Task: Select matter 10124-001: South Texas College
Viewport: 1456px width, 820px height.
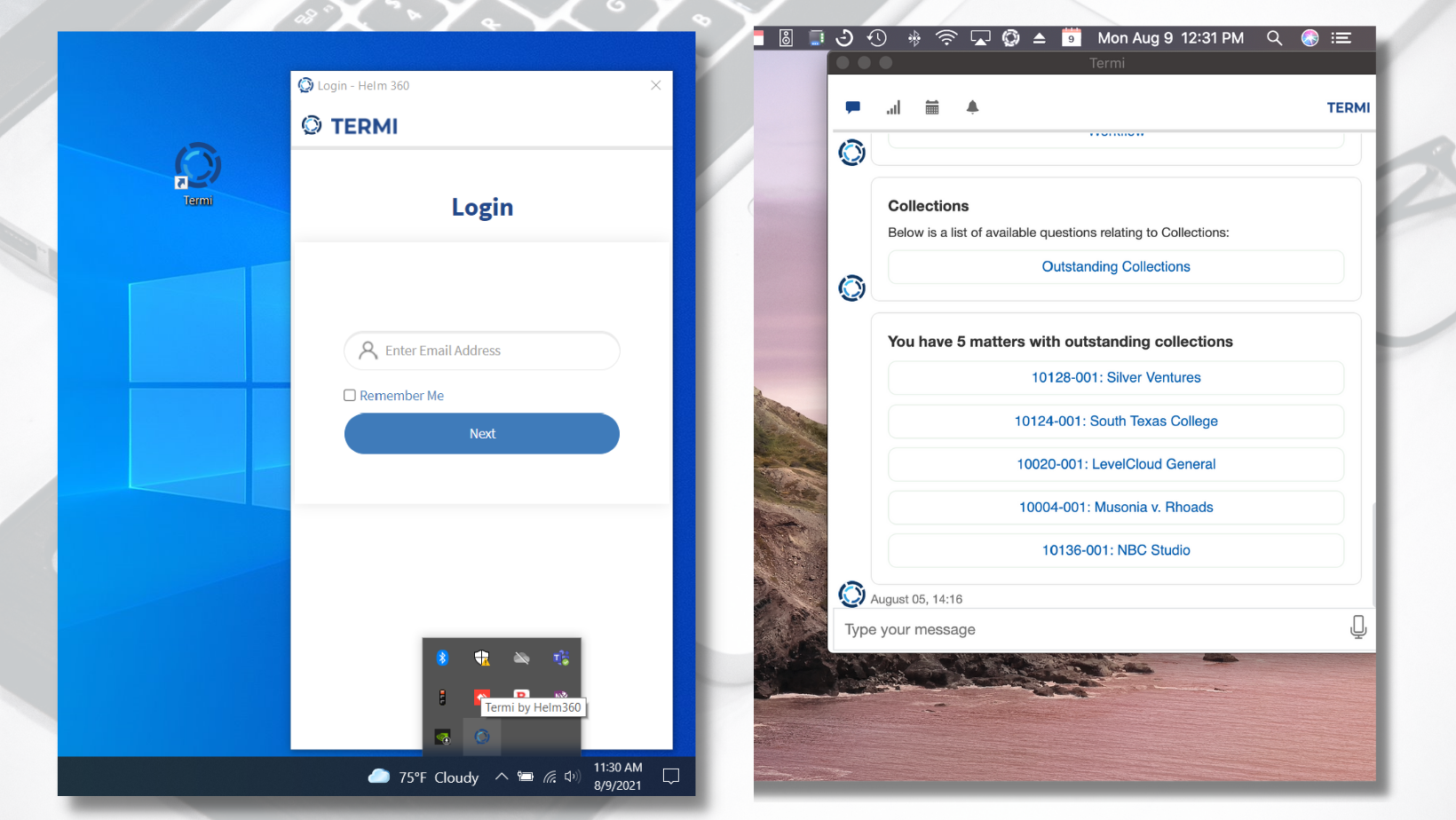Action: [1116, 422]
